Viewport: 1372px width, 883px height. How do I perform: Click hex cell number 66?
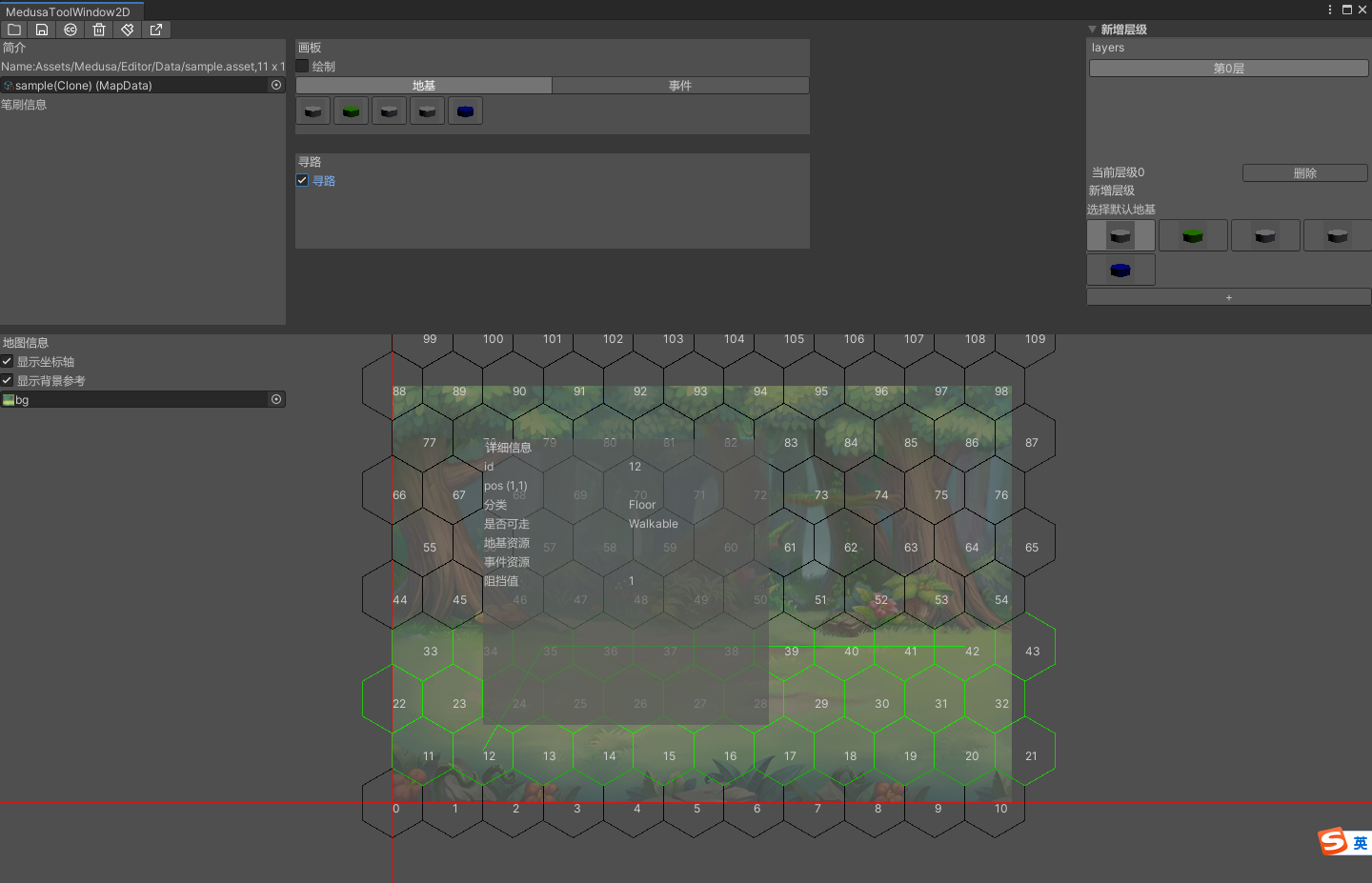point(399,495)
